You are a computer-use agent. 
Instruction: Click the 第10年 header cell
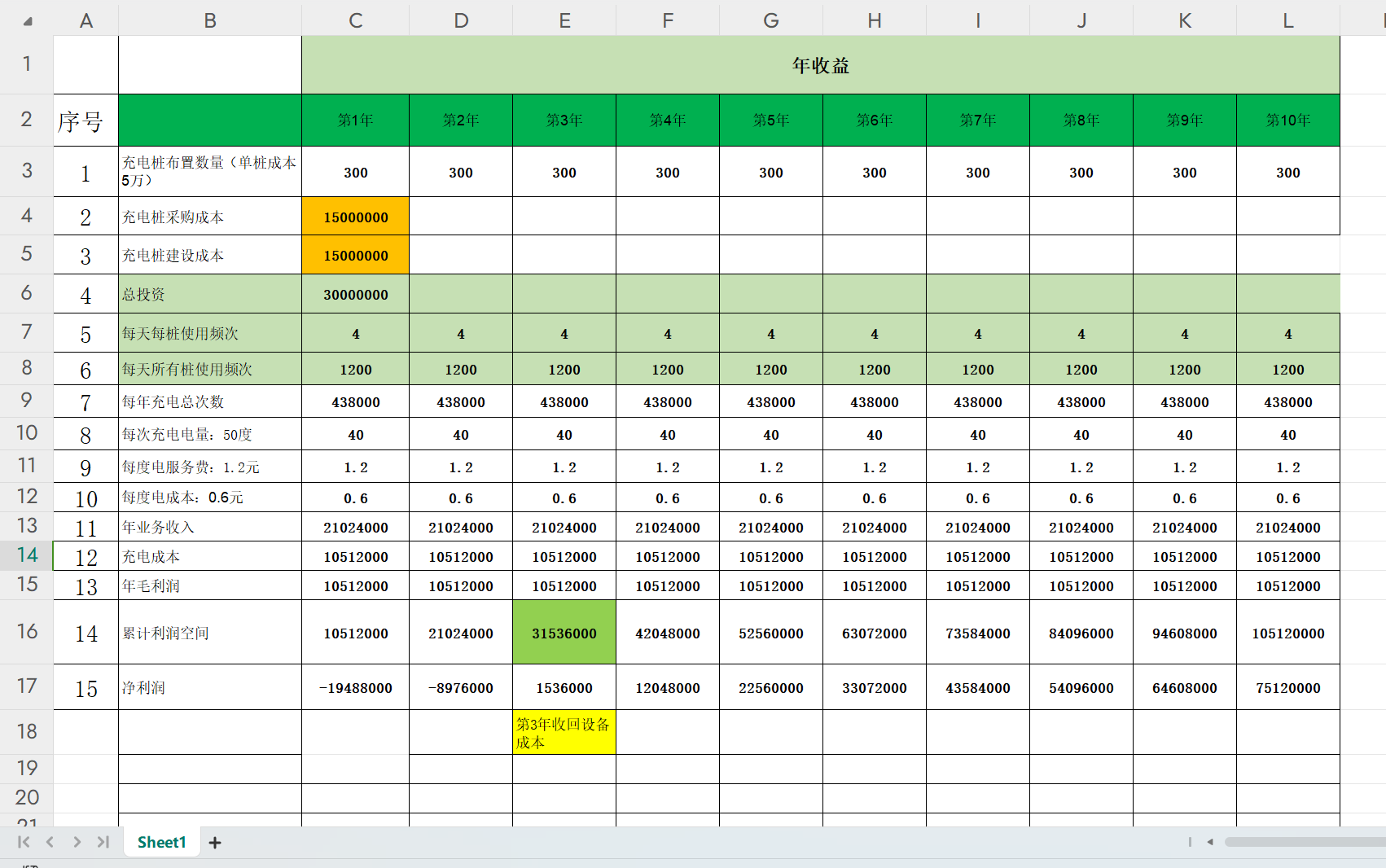tap(1288, 121)
